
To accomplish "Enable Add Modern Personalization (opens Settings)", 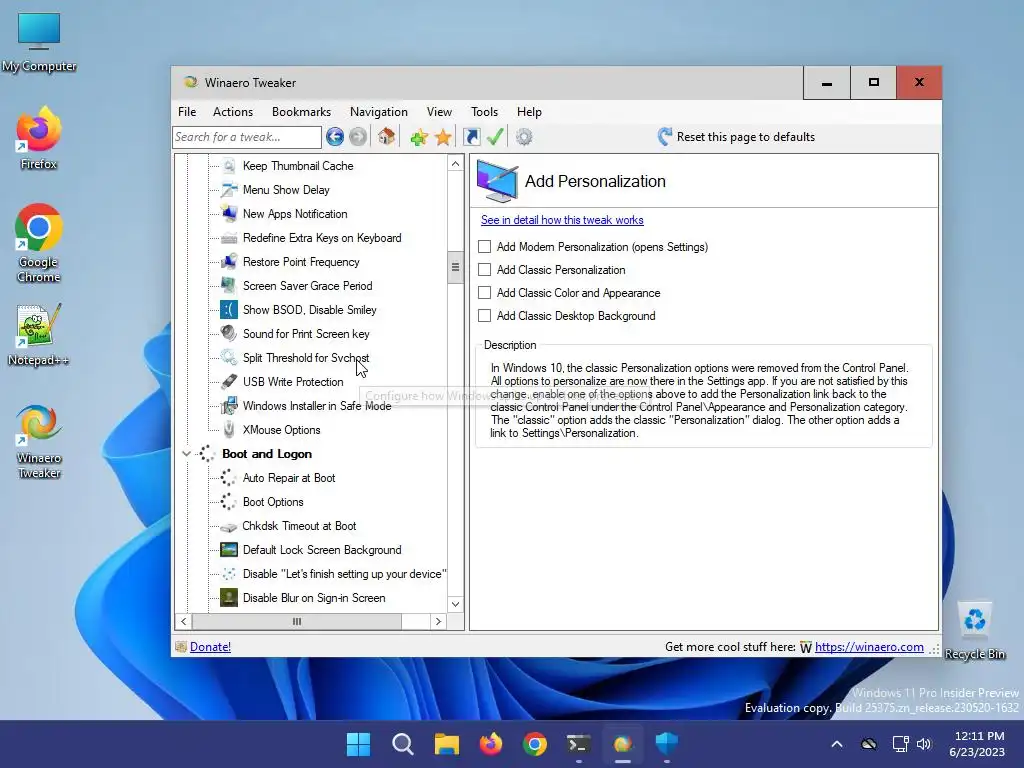I will coord(485,247).
